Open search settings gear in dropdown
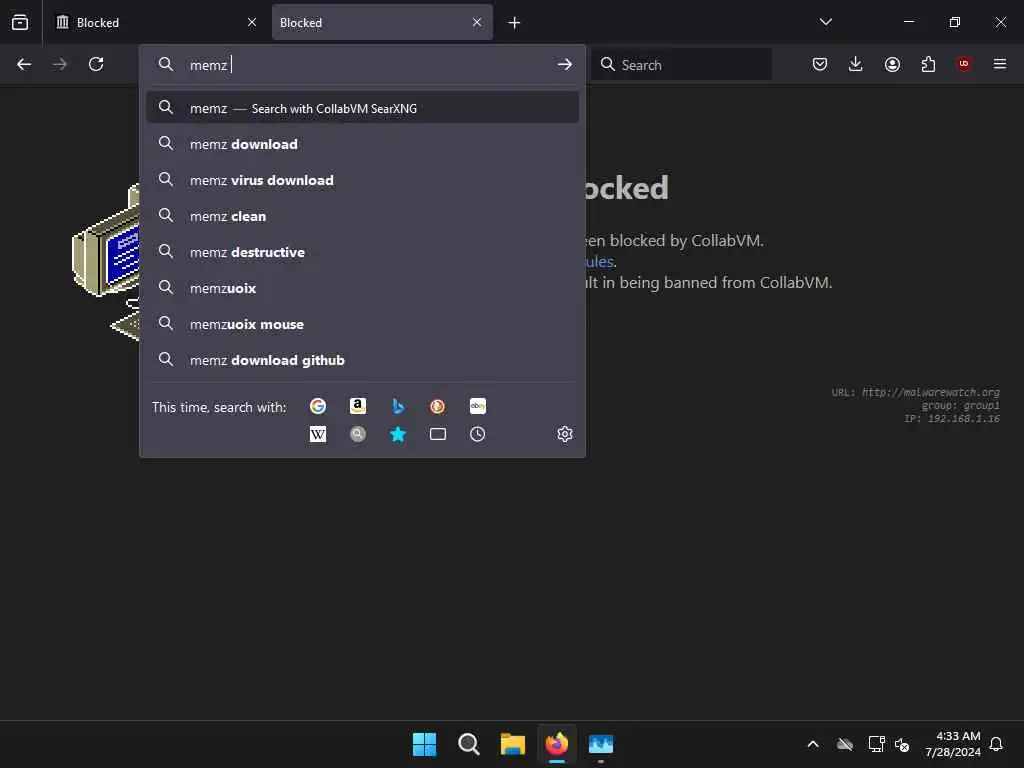Viewport: 1024px width, 768px height. pos(565,434)
